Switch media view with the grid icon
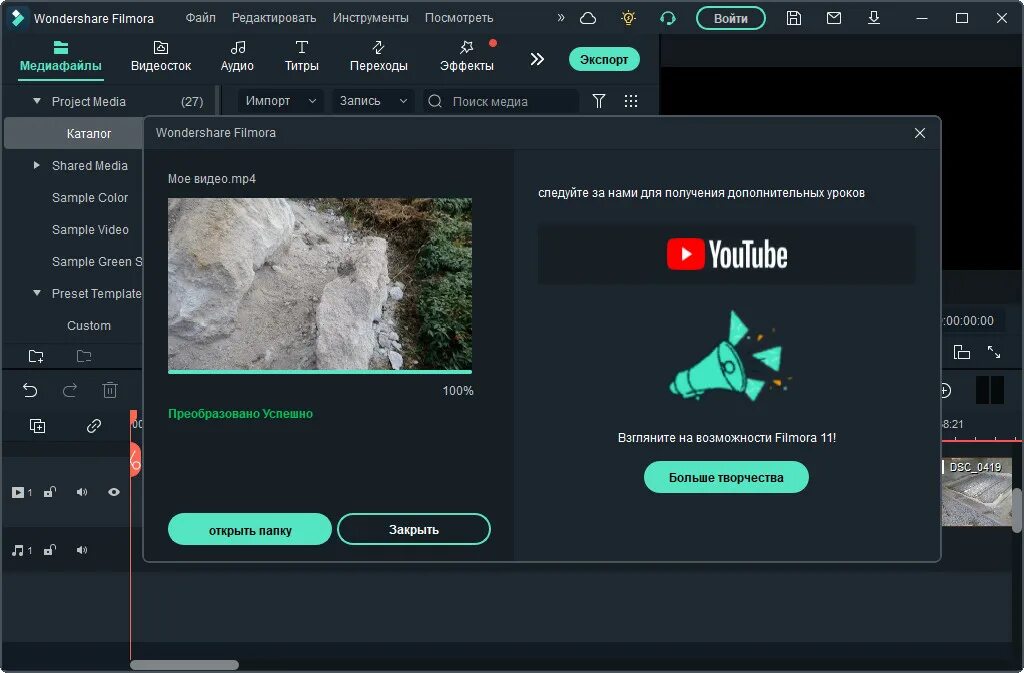This screenshot has width=1024, height=673. click(631, 101)
